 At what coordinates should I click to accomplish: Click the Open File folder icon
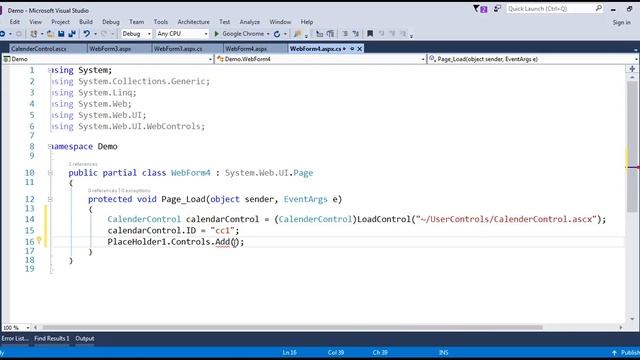[x=50, y=34]
